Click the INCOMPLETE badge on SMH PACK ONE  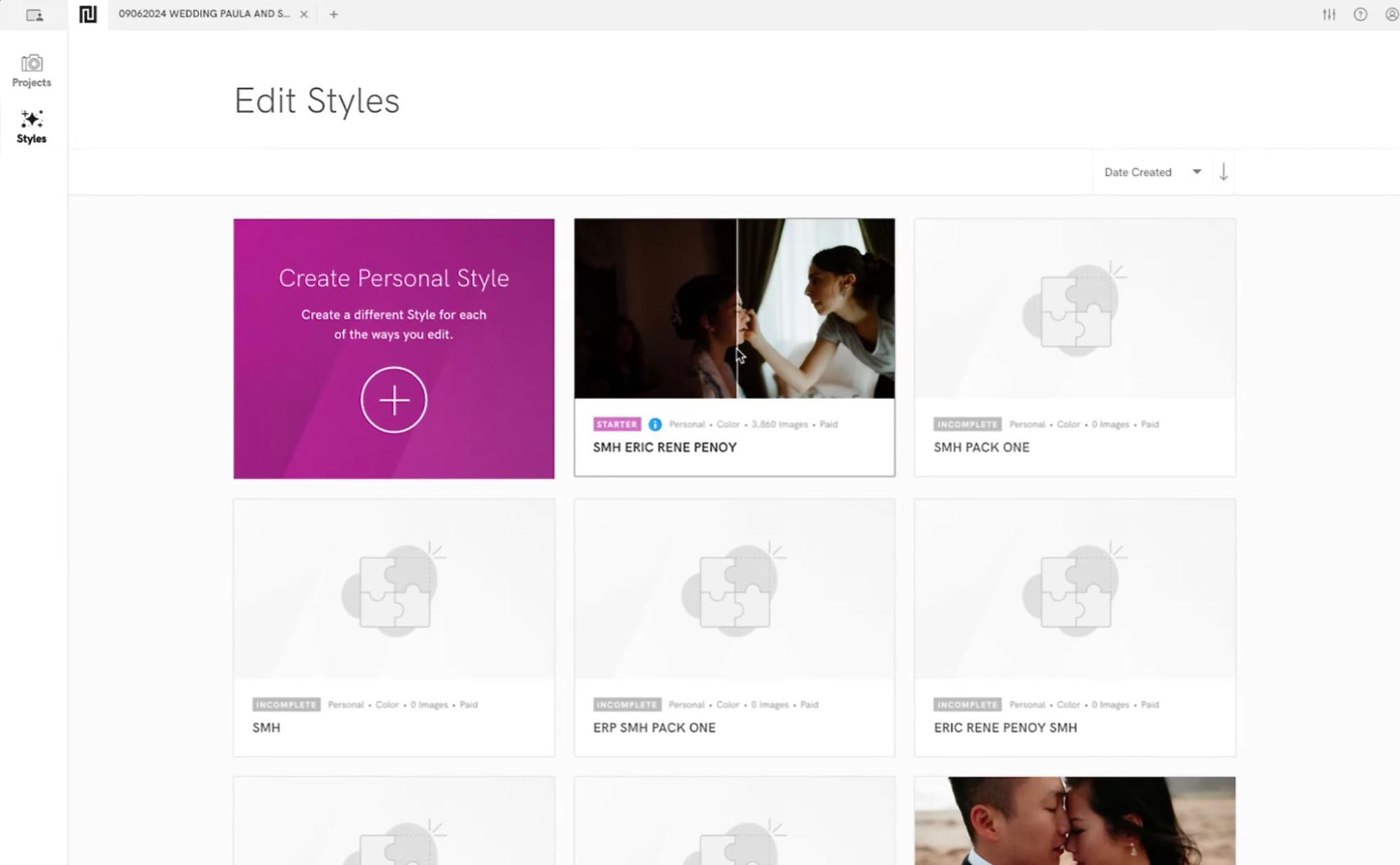click(x=967, y=424)
